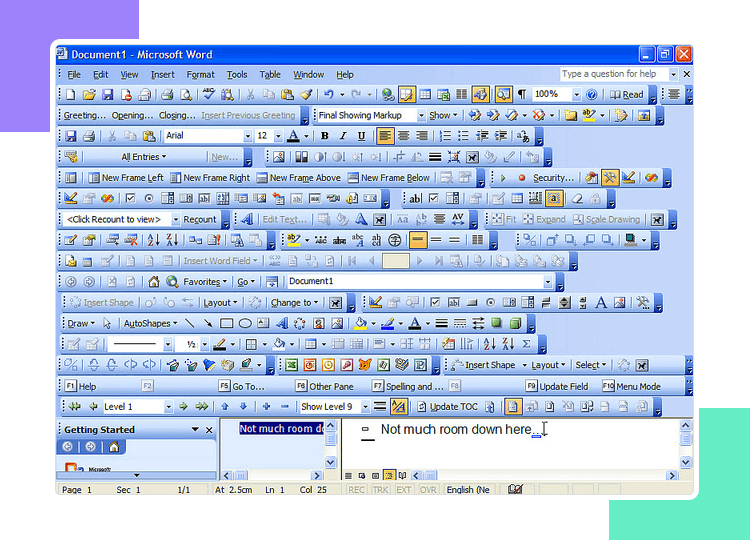Open the Insert menu

pos(163,75)
